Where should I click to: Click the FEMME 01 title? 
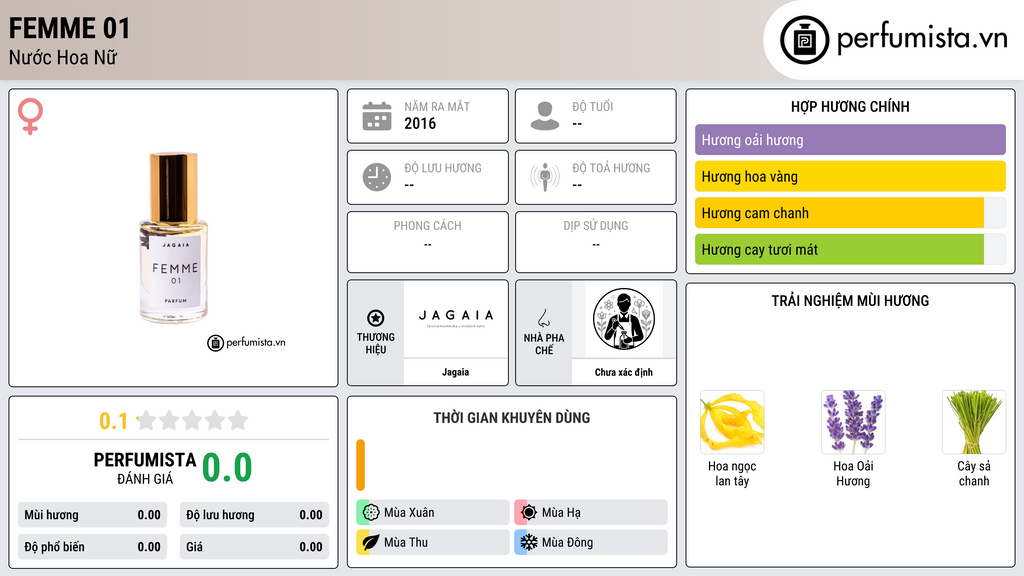pos(69,29)
